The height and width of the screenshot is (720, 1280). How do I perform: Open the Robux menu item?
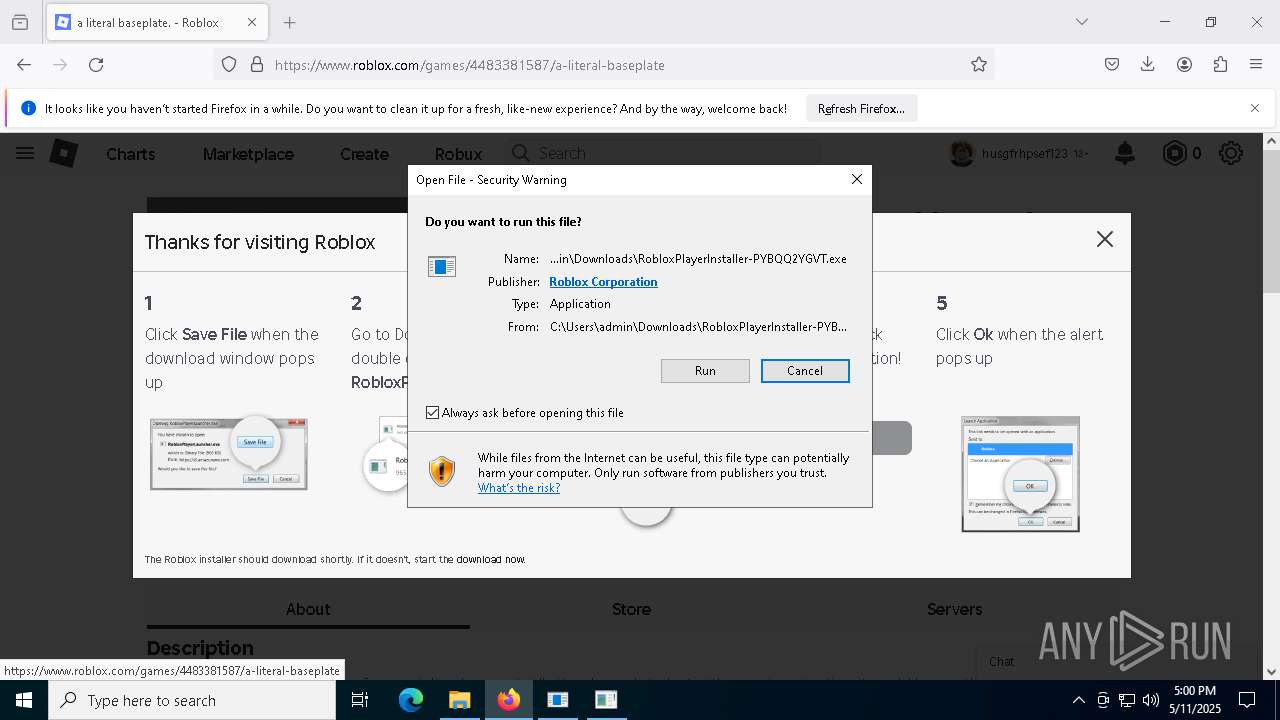[x=458, y=154]
